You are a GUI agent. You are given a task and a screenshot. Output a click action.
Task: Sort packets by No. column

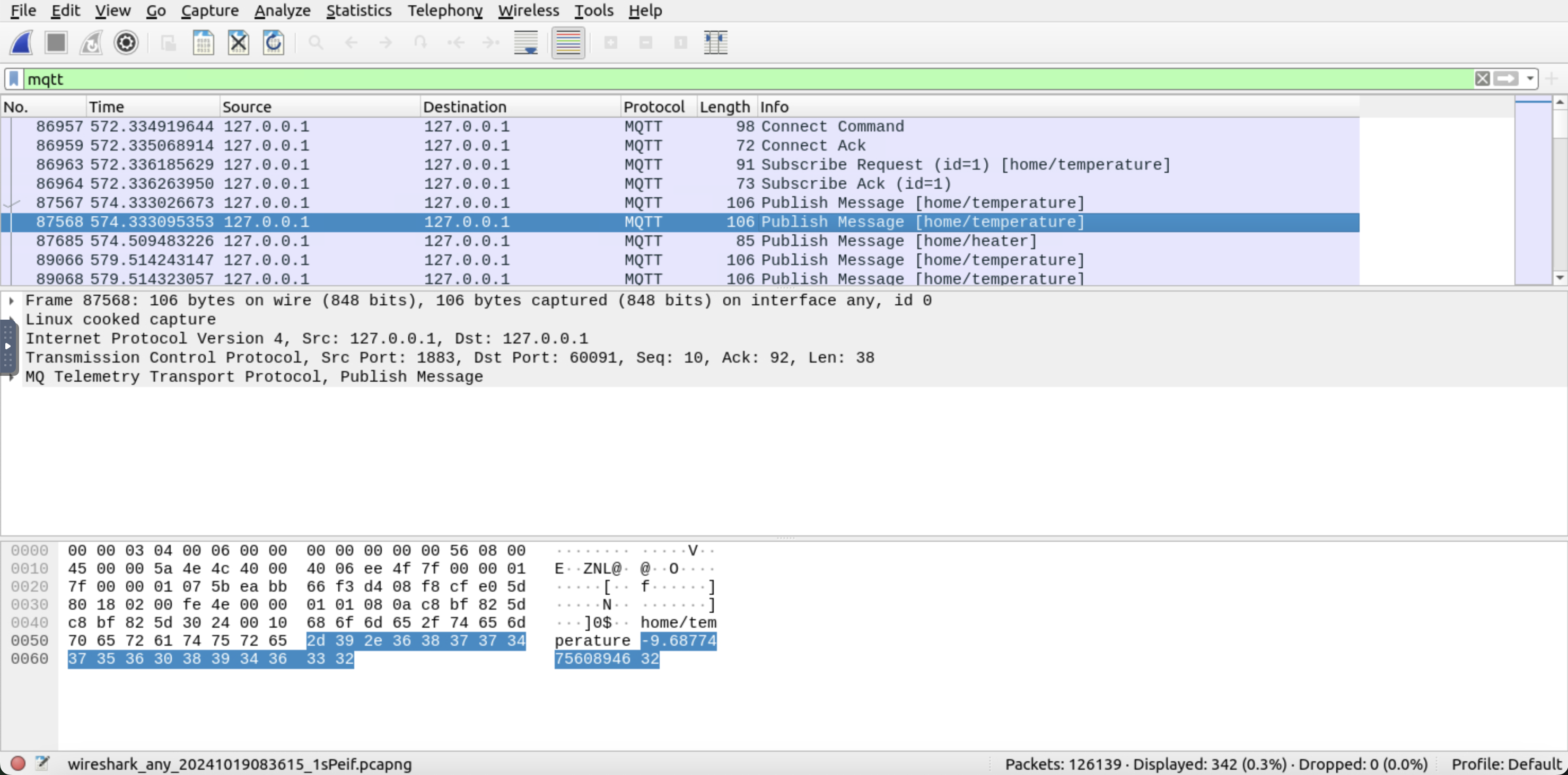pos(43,107)
